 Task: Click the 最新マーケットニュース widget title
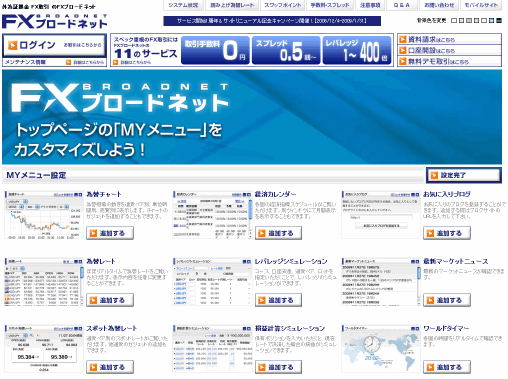456,261
